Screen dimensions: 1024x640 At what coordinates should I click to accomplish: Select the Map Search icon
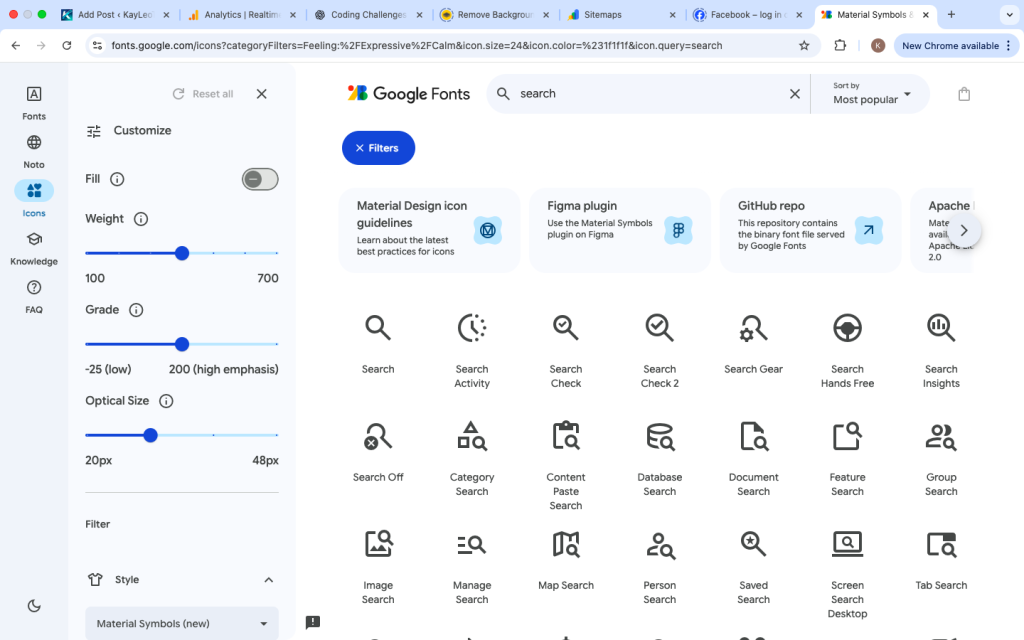565,544
